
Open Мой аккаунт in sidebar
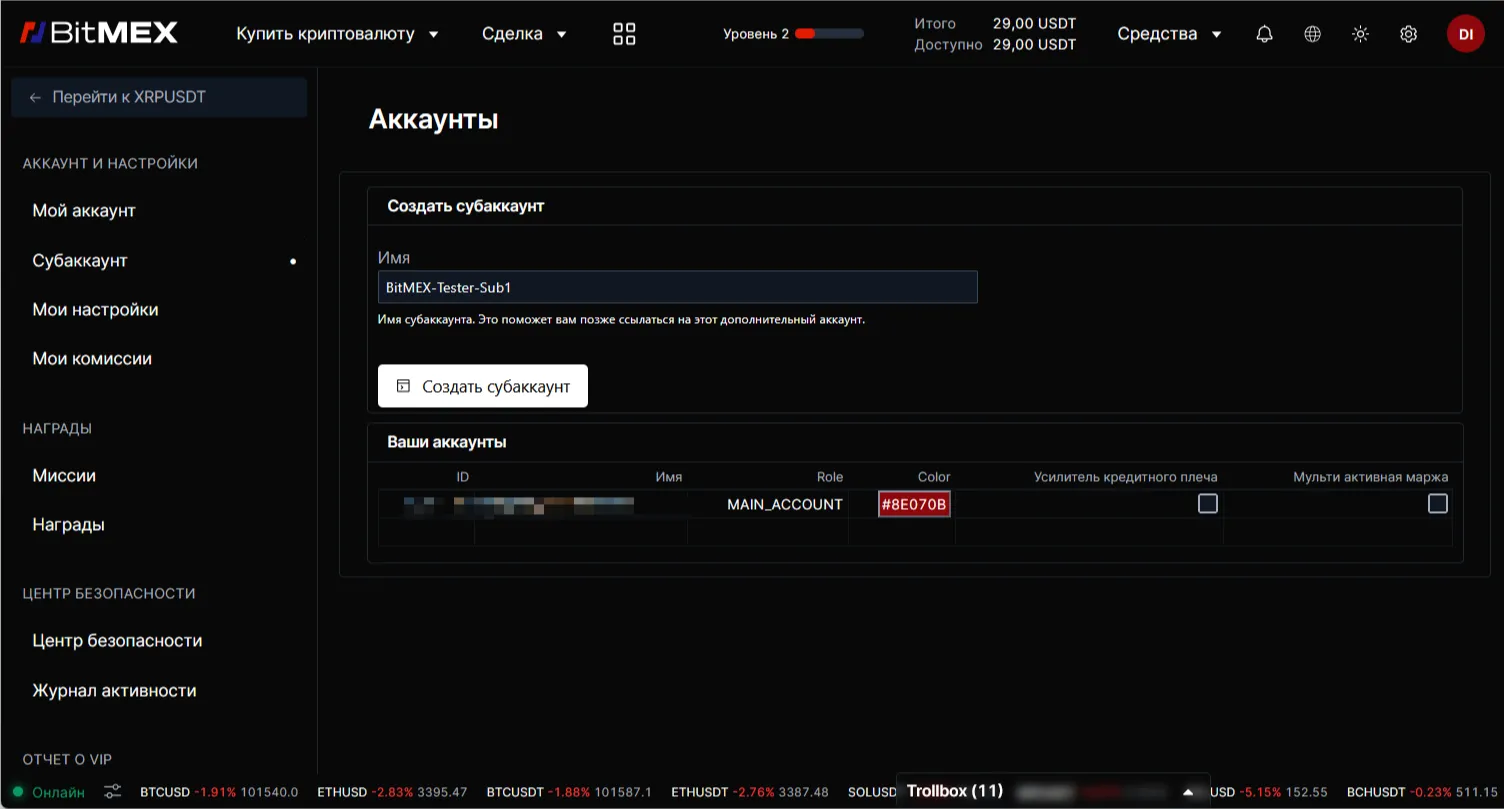pyautogui.click(x=84, y=211)
